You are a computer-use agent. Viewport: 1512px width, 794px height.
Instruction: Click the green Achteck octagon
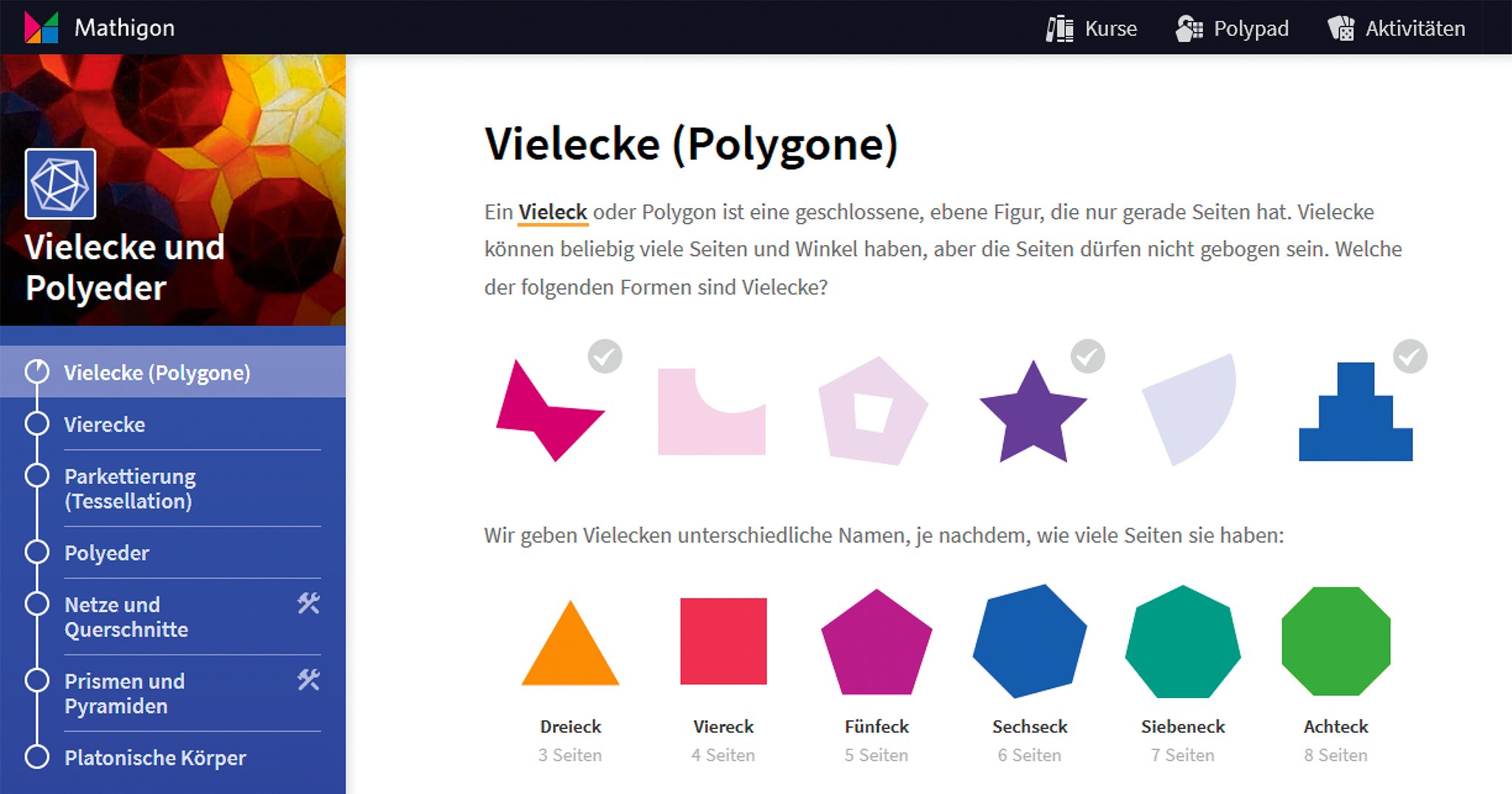click(x=1336, y=641)
